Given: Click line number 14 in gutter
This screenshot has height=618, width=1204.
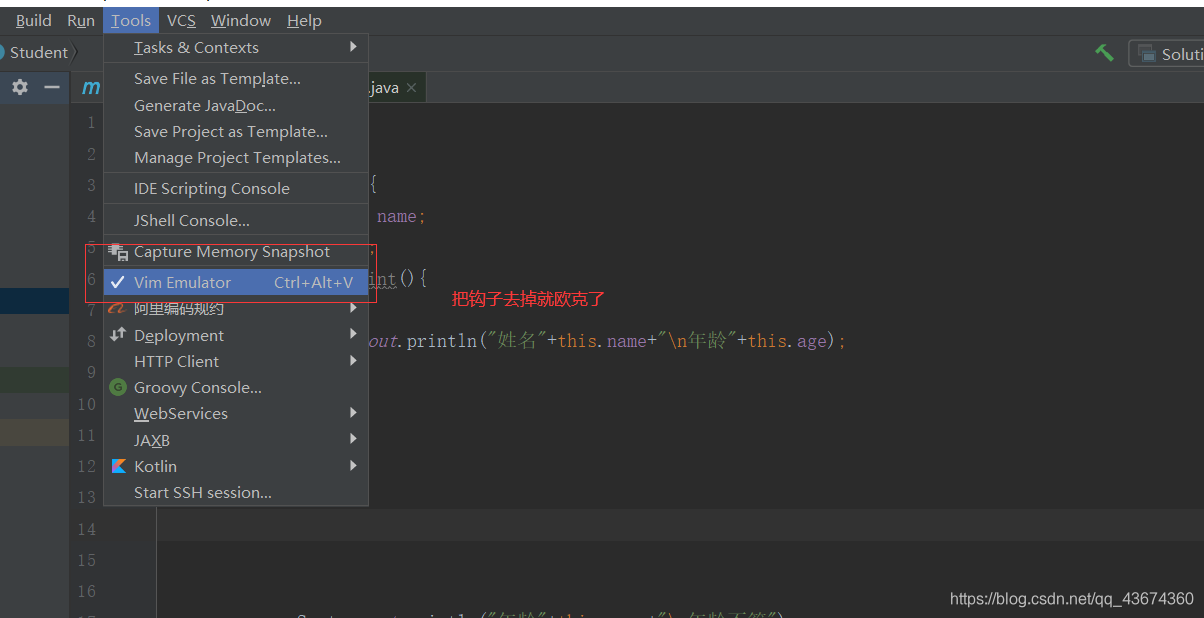Looking at the screenshot, I should [87, 529].
